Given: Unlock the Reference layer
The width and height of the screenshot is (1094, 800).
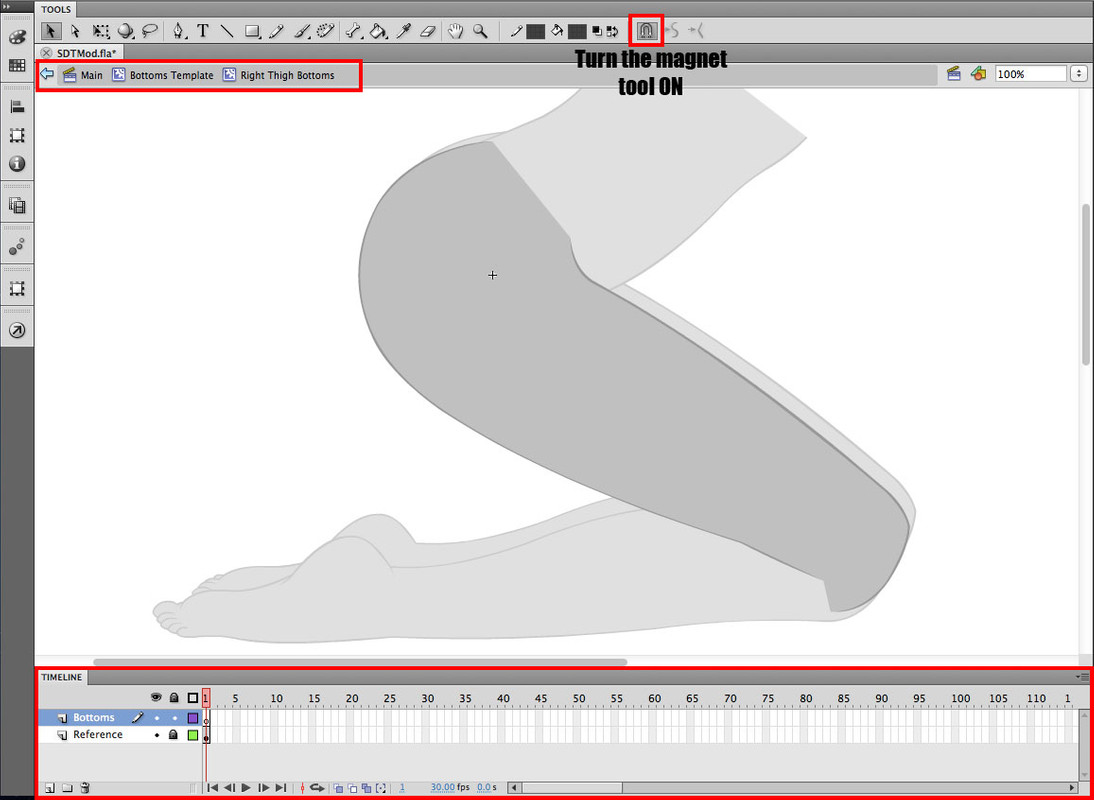Looking at the screenshot, I should point(174,735).
